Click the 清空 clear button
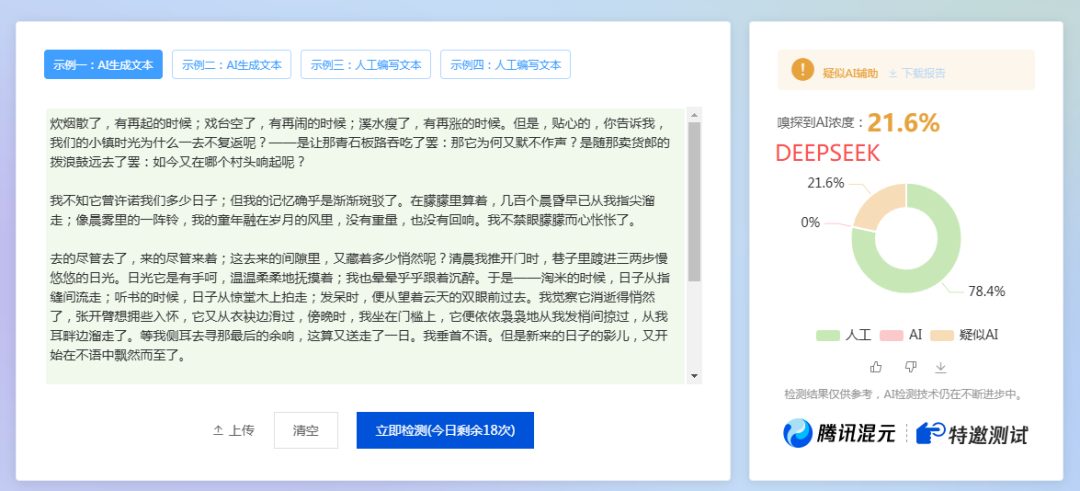Image resolution: width=1080 pixels, height=491 pixels. [306, 430]
